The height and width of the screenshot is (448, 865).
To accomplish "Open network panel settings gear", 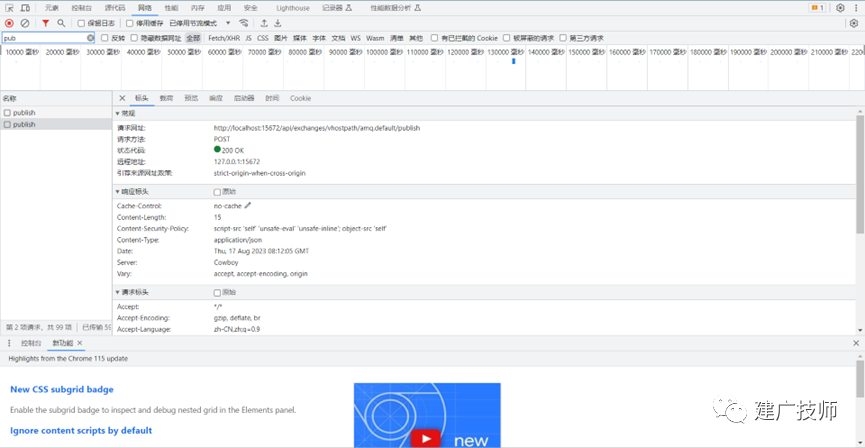I will click(853, 23).
